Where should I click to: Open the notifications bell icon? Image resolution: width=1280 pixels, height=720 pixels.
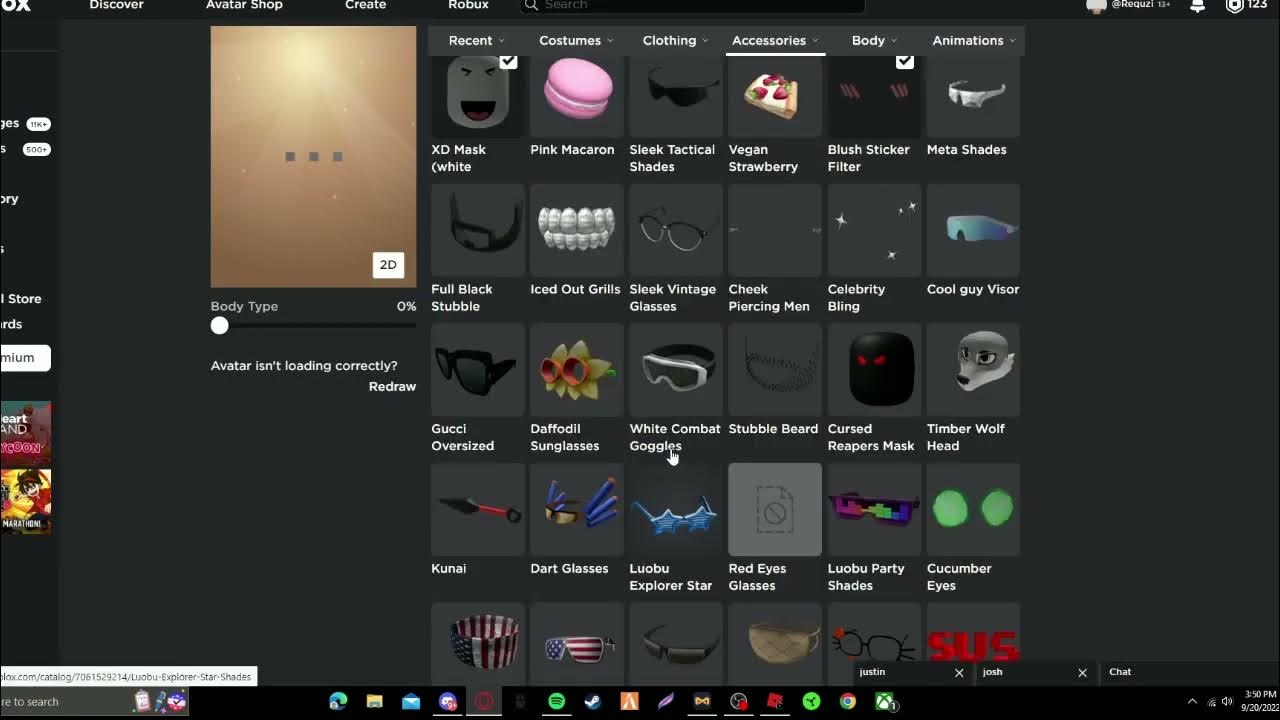tap(1198, 5)
